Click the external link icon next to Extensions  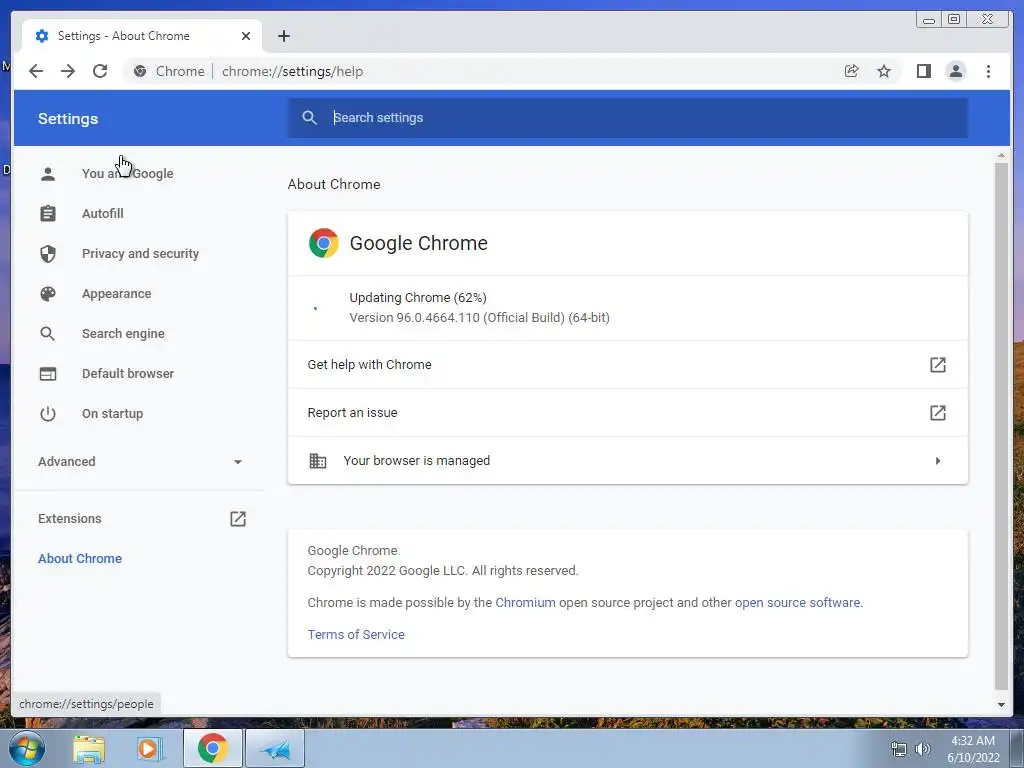click(x=238, y=519)
